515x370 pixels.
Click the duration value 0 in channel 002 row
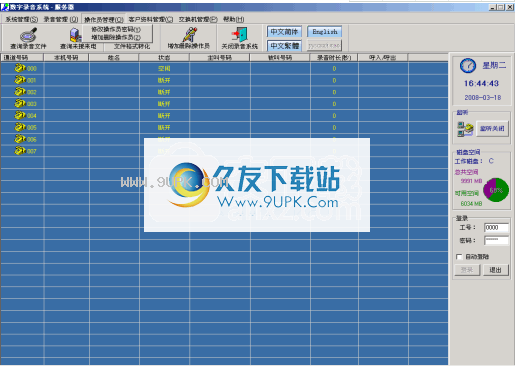[x=334, y=92]
